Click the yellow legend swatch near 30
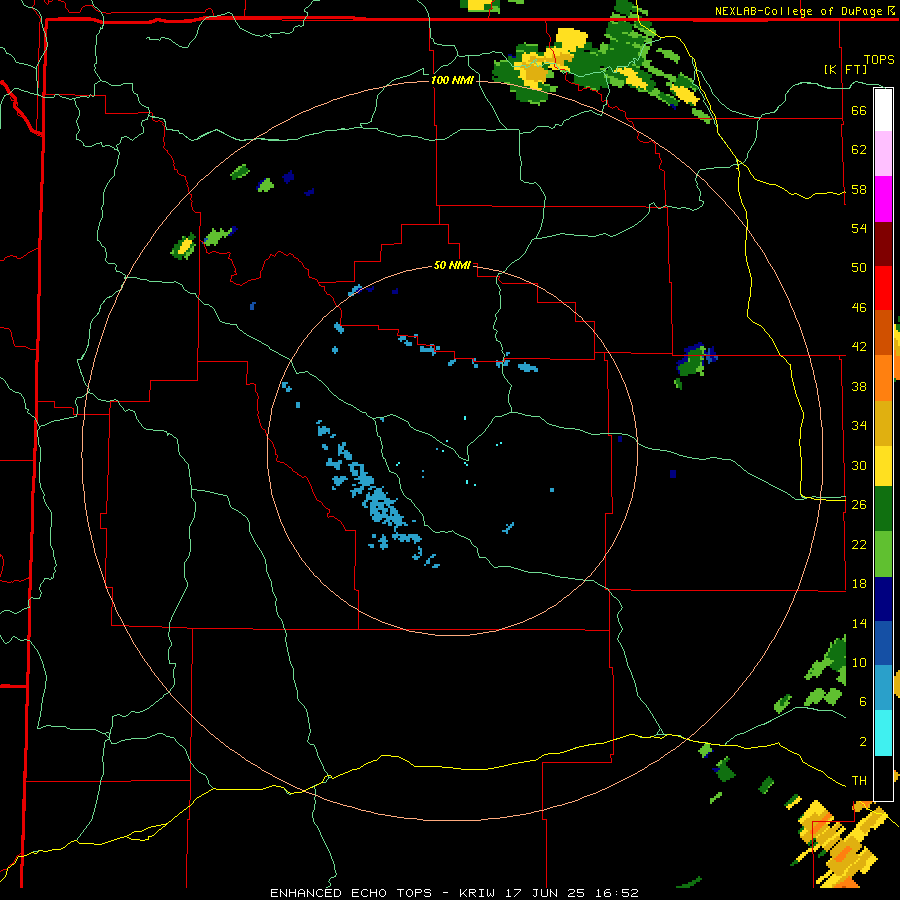Screen dimensions: 900x900 [x=883, y=465]
